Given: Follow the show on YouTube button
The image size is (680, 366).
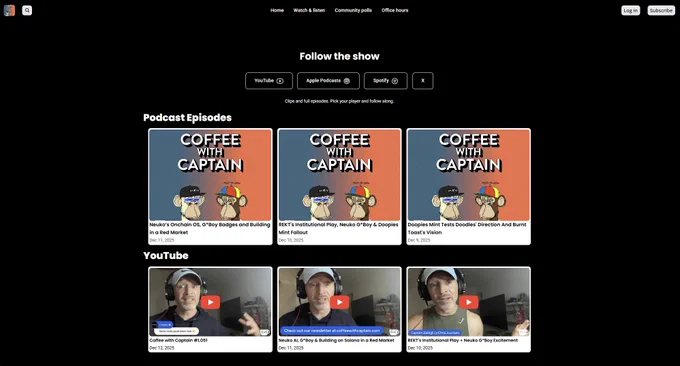Looking at the screenshot, I should (269, 81).
